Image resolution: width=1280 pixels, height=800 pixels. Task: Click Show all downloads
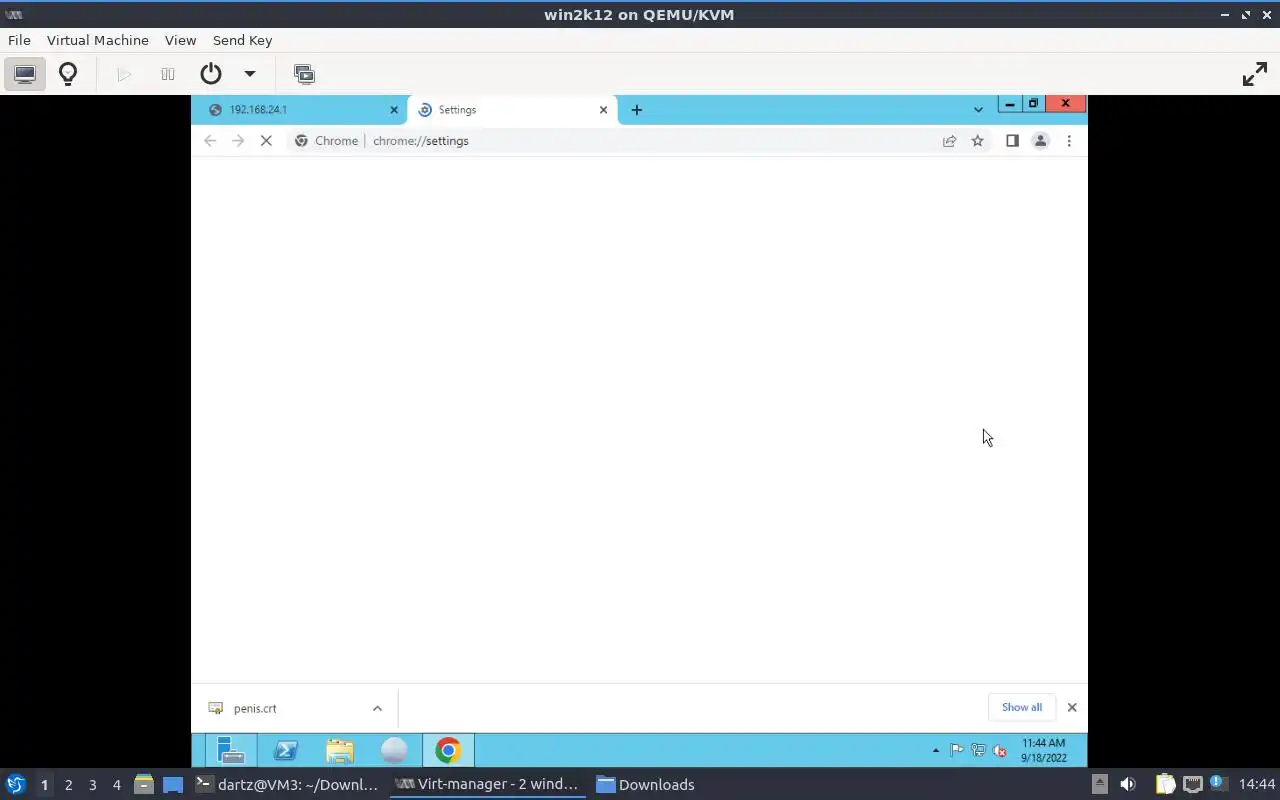(x=1021, y=707)
